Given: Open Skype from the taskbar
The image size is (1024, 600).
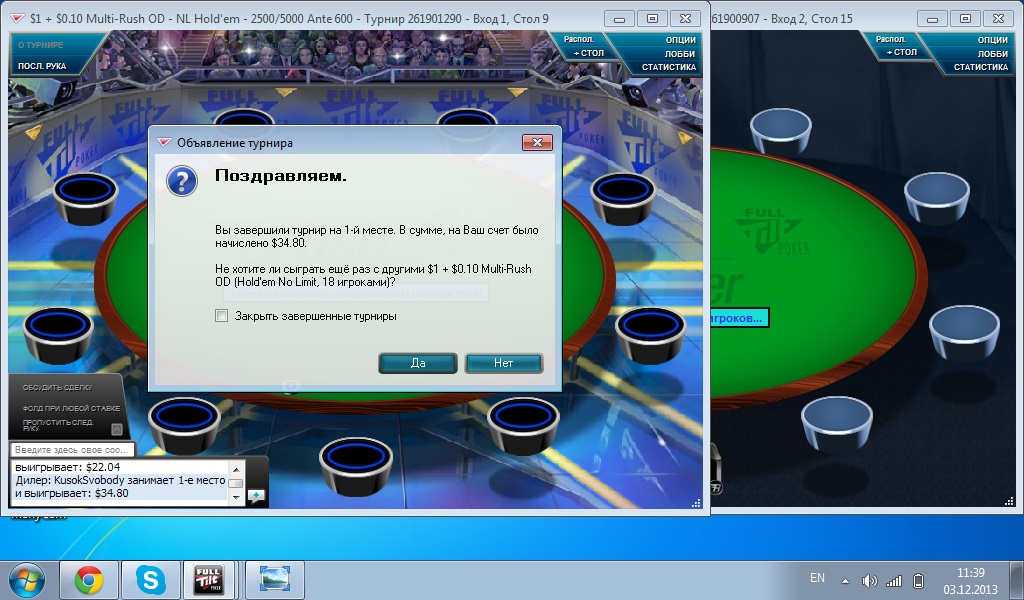Looking at the screenshot, I should click(x=150, y=580).
